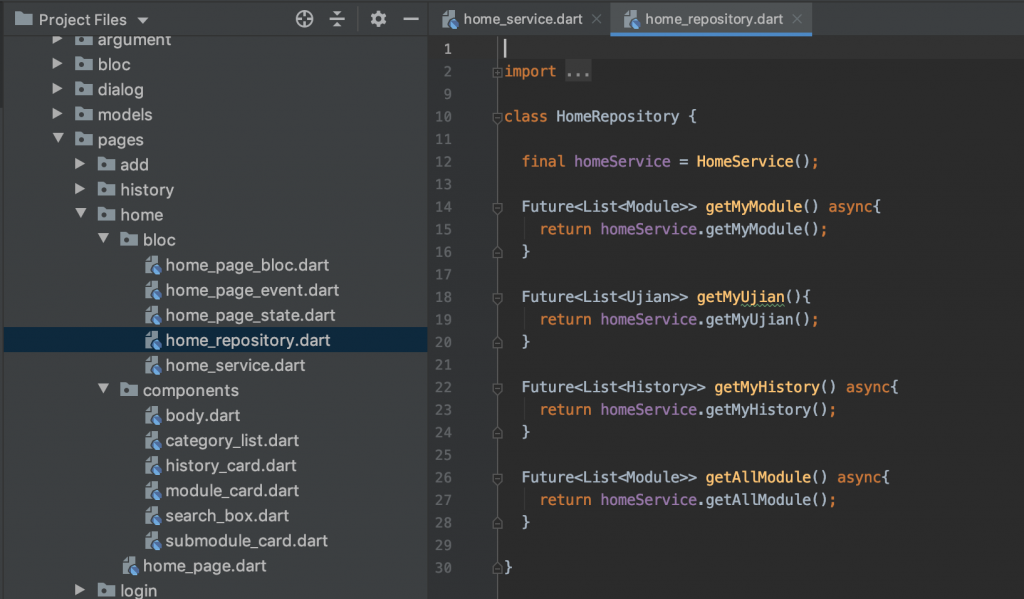
Task: Expand the login folder
Action: coord(80,590)
